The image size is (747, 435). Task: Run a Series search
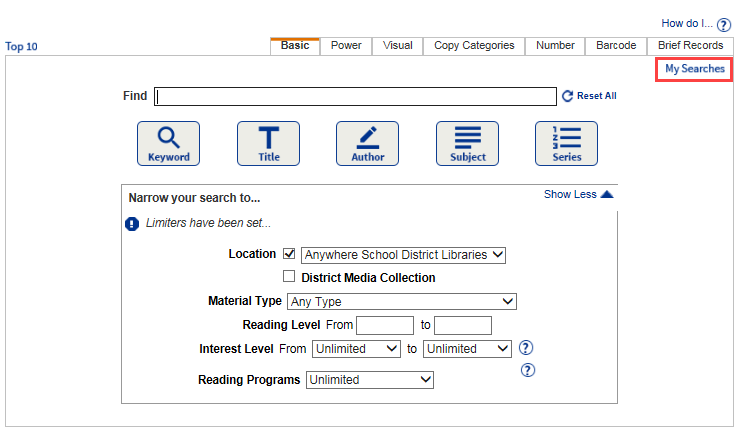pyautogui.click(x=566, y=143)
